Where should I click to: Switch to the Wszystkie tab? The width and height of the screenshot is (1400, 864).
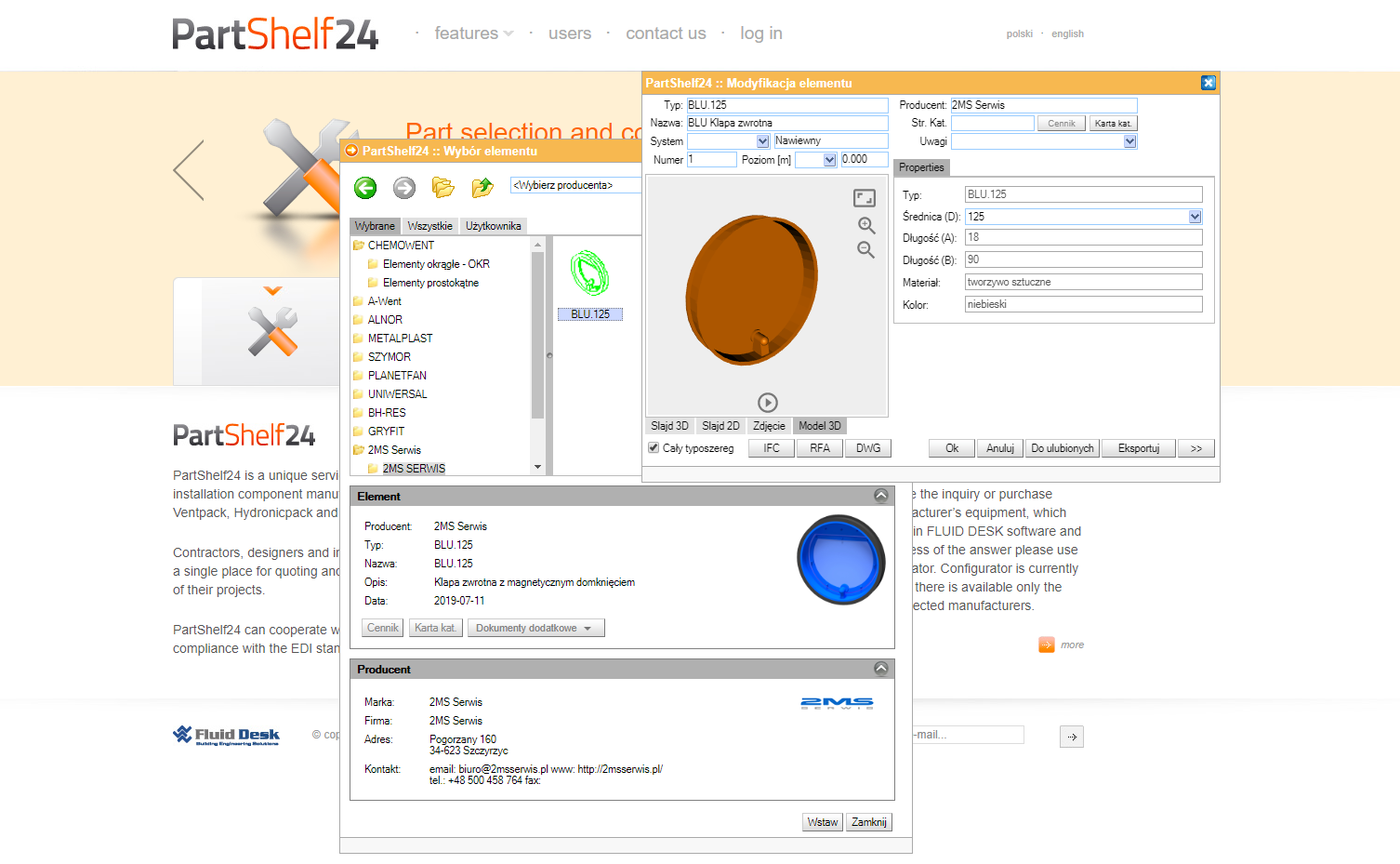point(429,226)
